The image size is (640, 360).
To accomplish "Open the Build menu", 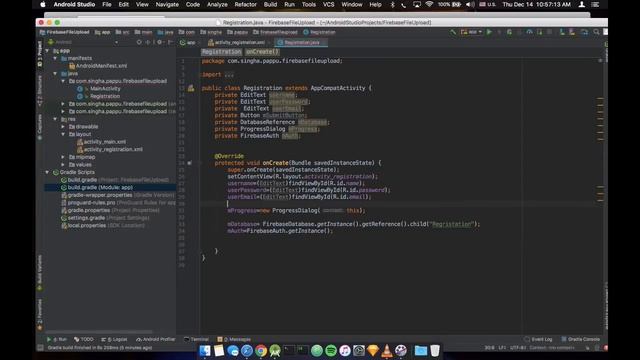I will [x=270, y=4].
